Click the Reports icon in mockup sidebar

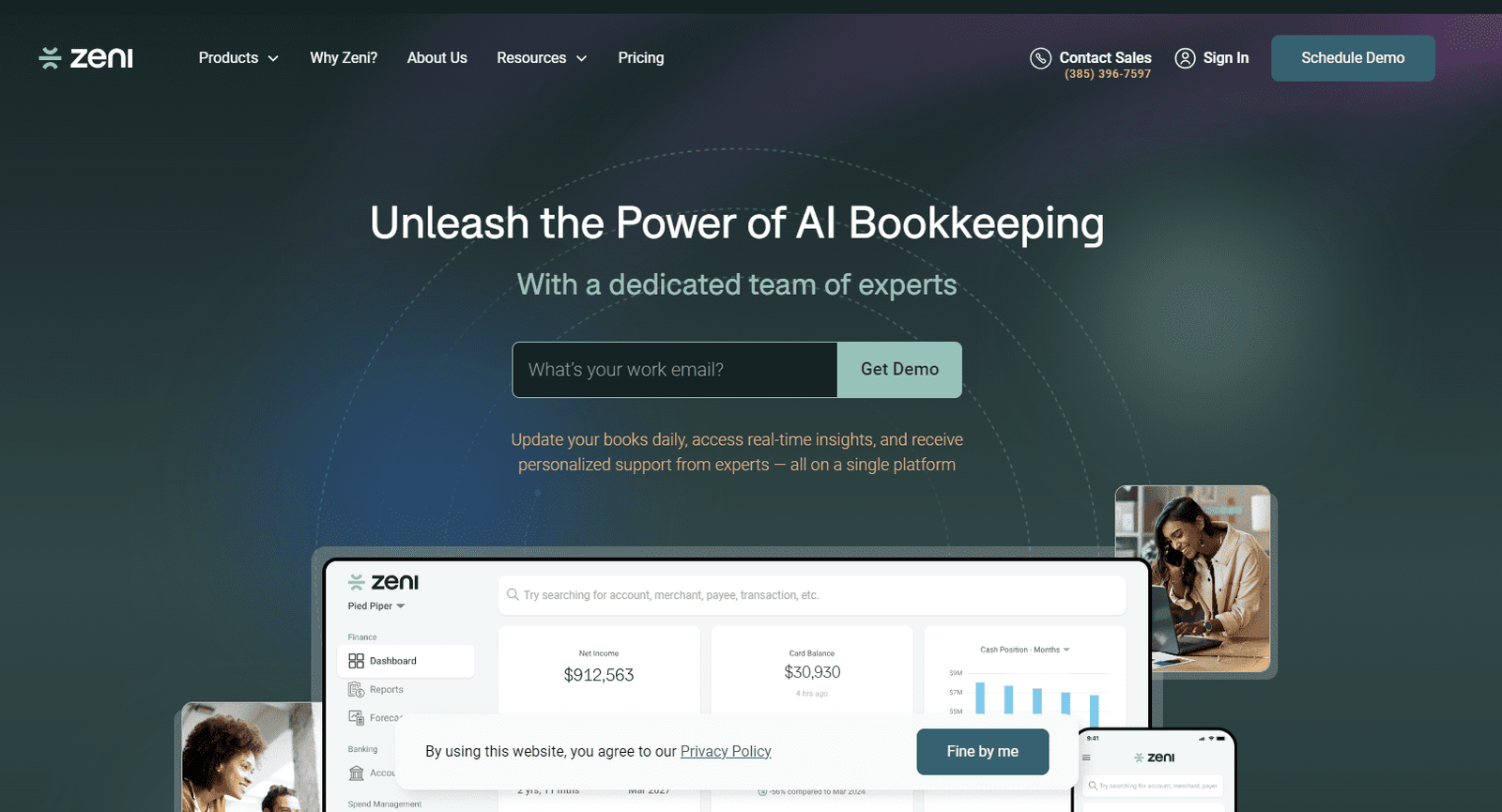click(356, 690)
